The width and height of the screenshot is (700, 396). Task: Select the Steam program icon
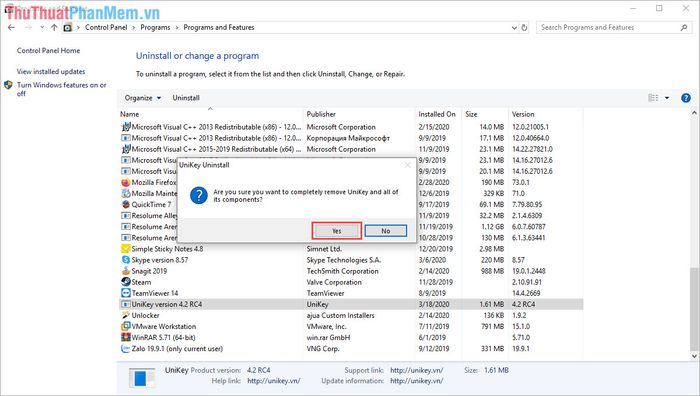click(126, 282)
